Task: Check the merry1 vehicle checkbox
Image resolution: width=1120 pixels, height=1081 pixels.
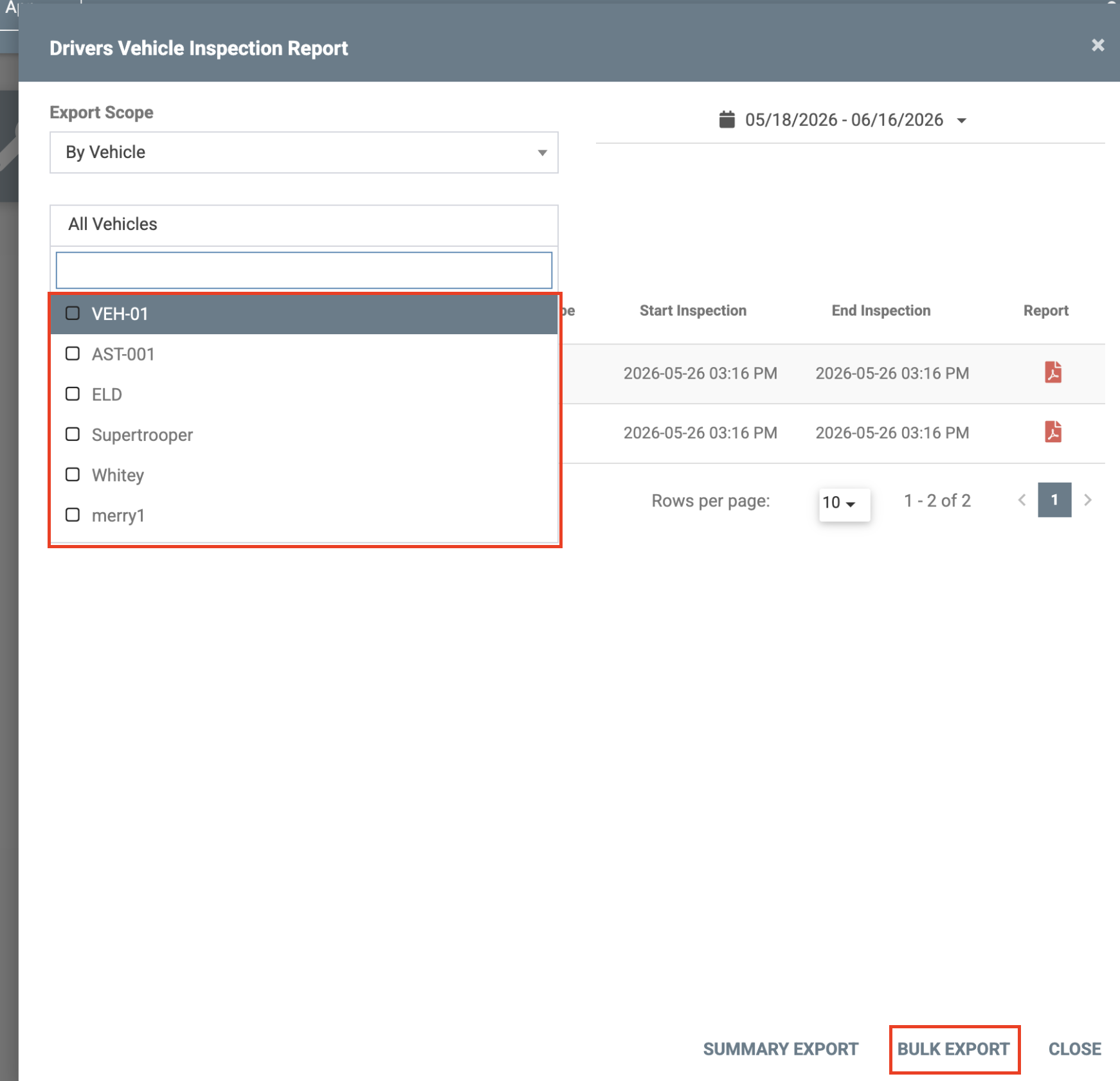Action: tap(73, 515)
